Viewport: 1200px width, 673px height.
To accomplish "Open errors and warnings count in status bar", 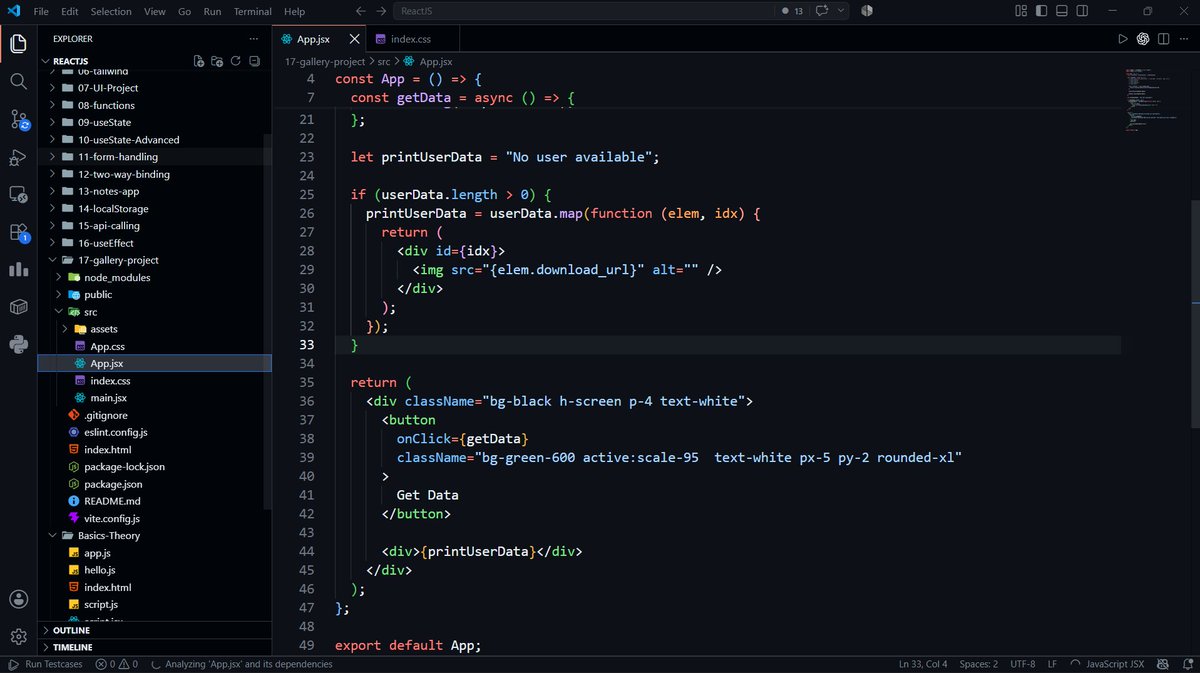I will [x=115, y=664].
